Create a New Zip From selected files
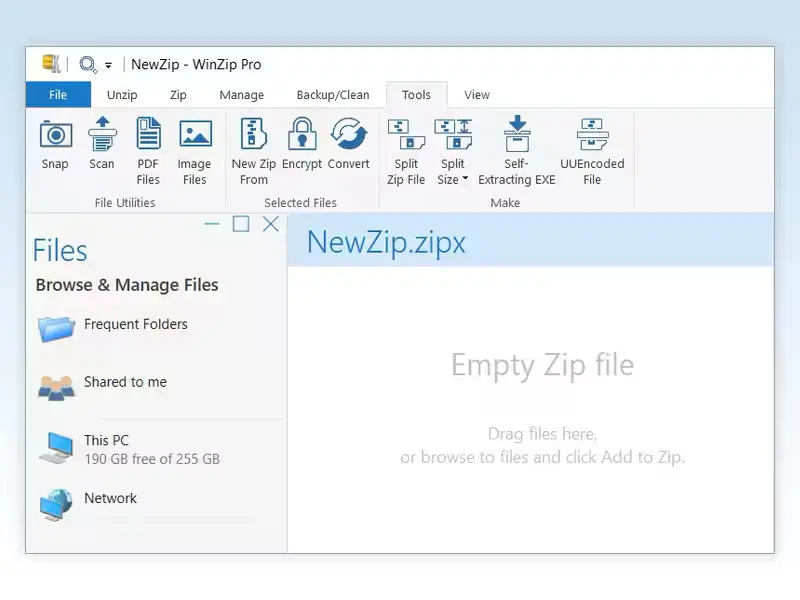This screenshot has height=600, width=800. point(253,148)
